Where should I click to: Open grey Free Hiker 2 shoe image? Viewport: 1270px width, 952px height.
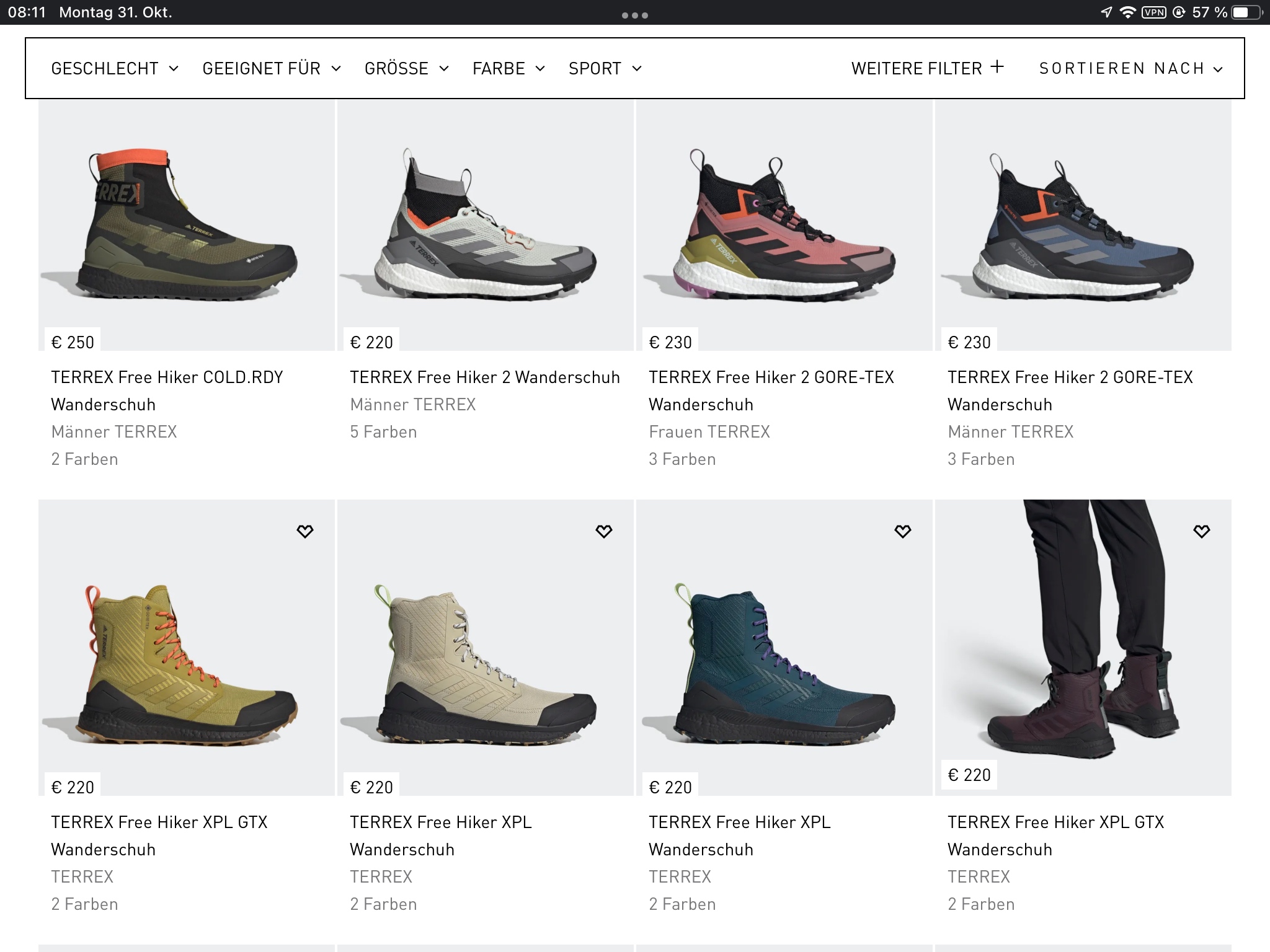[486, 224]
